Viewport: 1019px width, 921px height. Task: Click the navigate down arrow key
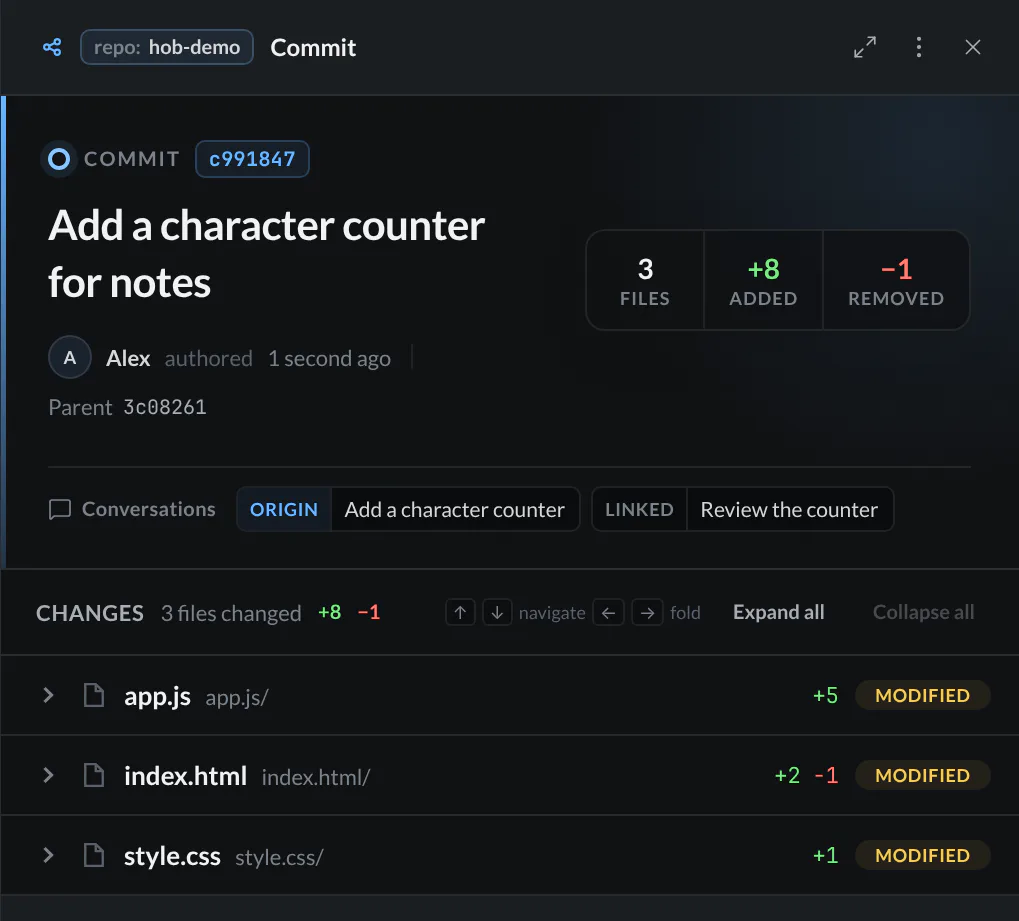[497, 613]
